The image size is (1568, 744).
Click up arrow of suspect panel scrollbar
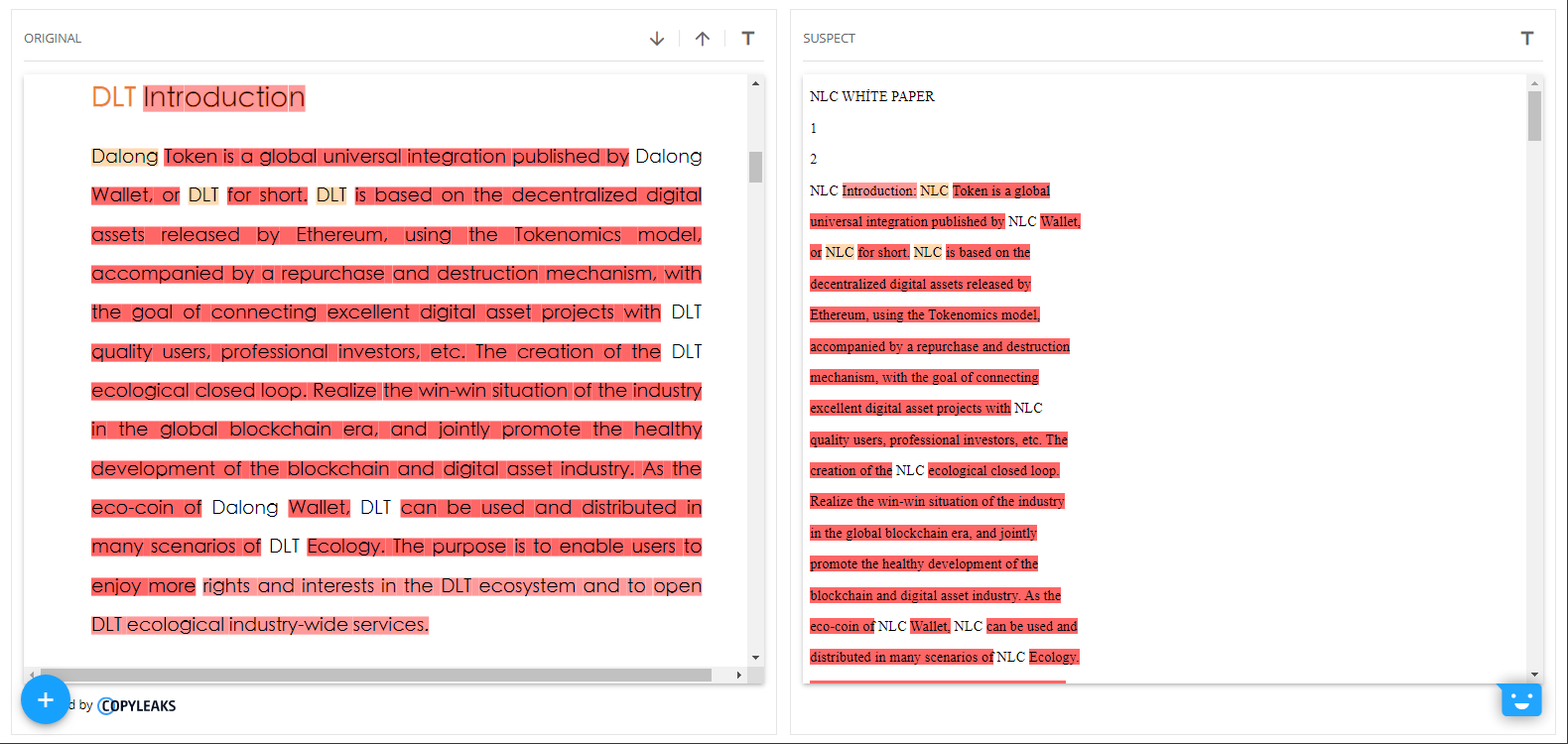[x=1534, y=83]
